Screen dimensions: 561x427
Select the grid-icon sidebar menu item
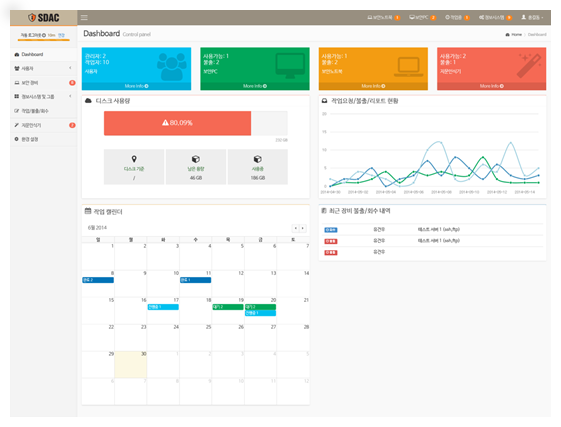click(x=43, y=97)
